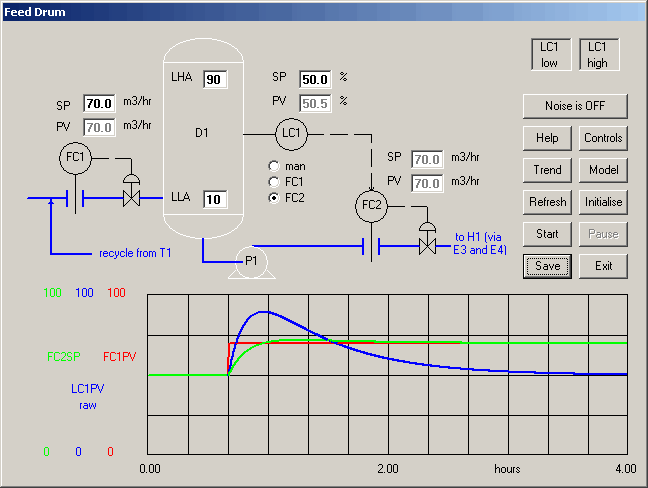Click the P1 pump symbol
The image size is (648, 488).
[252, 260]
